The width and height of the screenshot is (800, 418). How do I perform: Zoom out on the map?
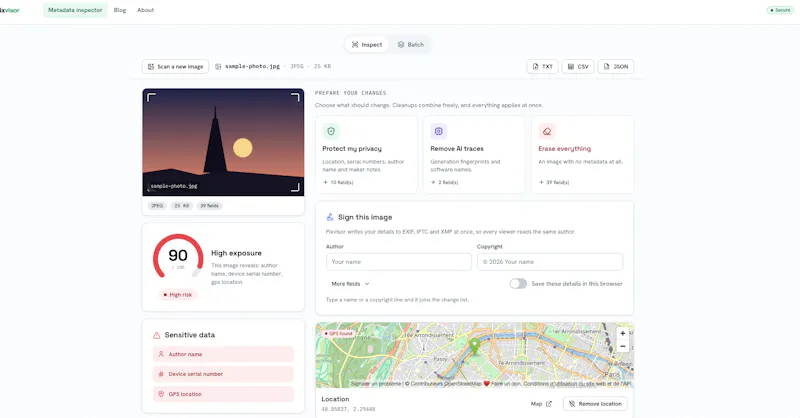pos(622,347)
